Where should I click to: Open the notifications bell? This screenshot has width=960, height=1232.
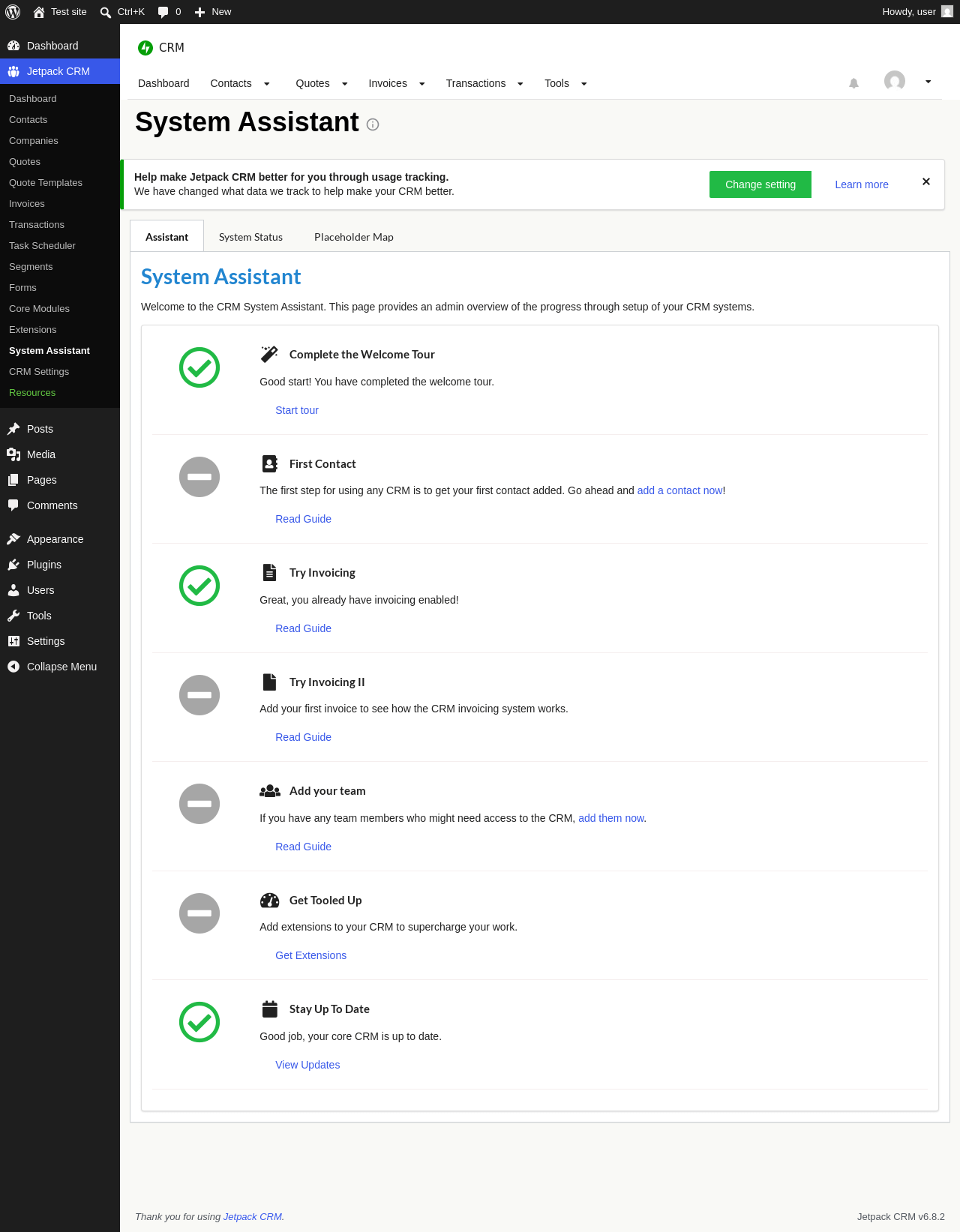tap(853, 83)
